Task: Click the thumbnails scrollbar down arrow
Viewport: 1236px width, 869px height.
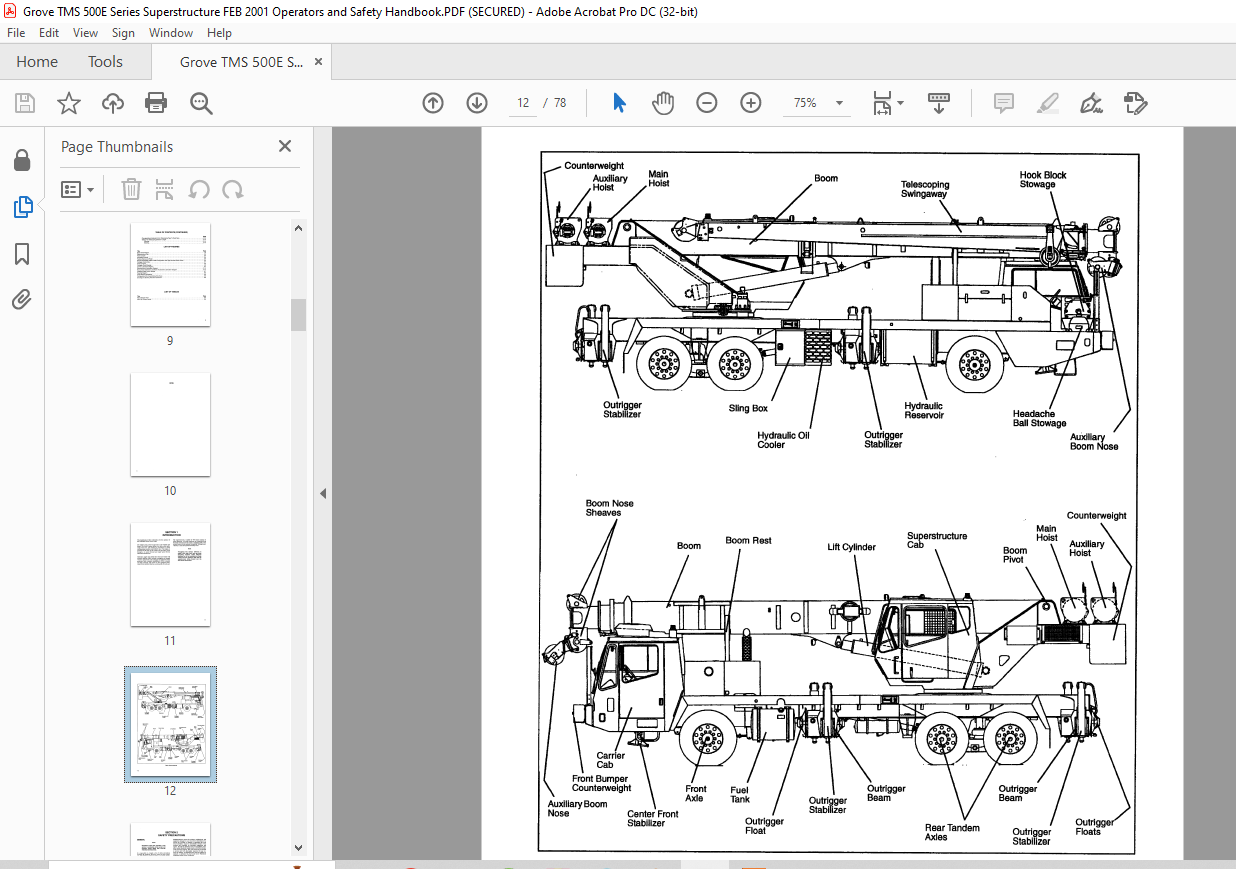Action: click(x=298, y=848)
